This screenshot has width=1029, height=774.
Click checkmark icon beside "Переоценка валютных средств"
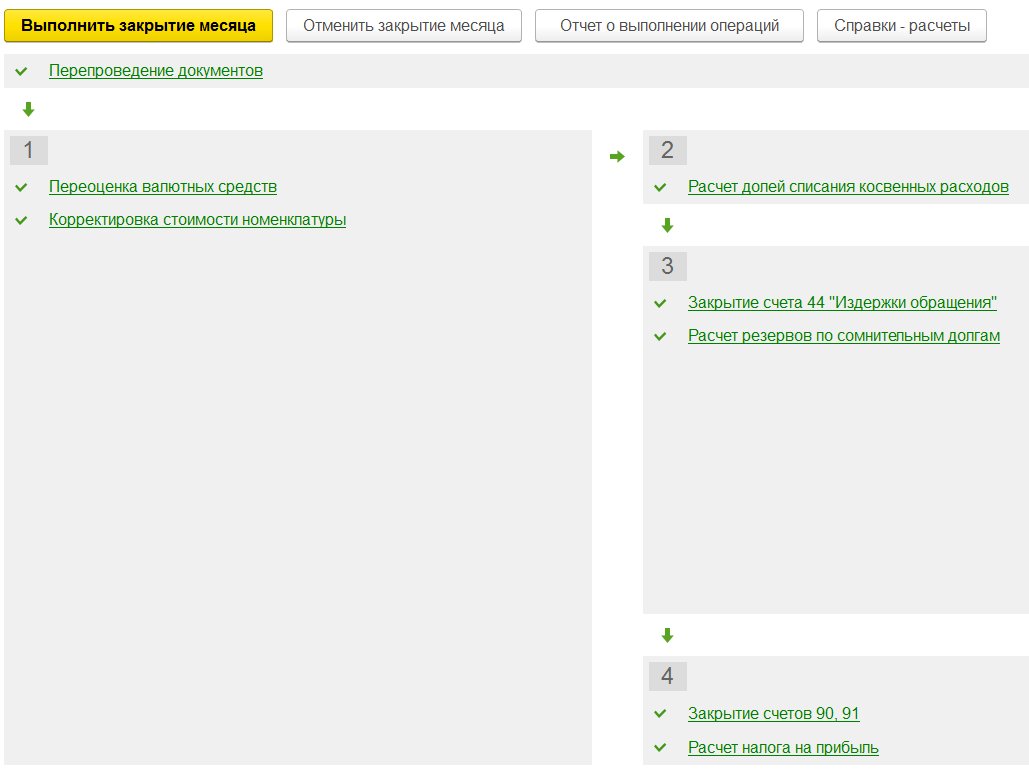click(21, 187)
